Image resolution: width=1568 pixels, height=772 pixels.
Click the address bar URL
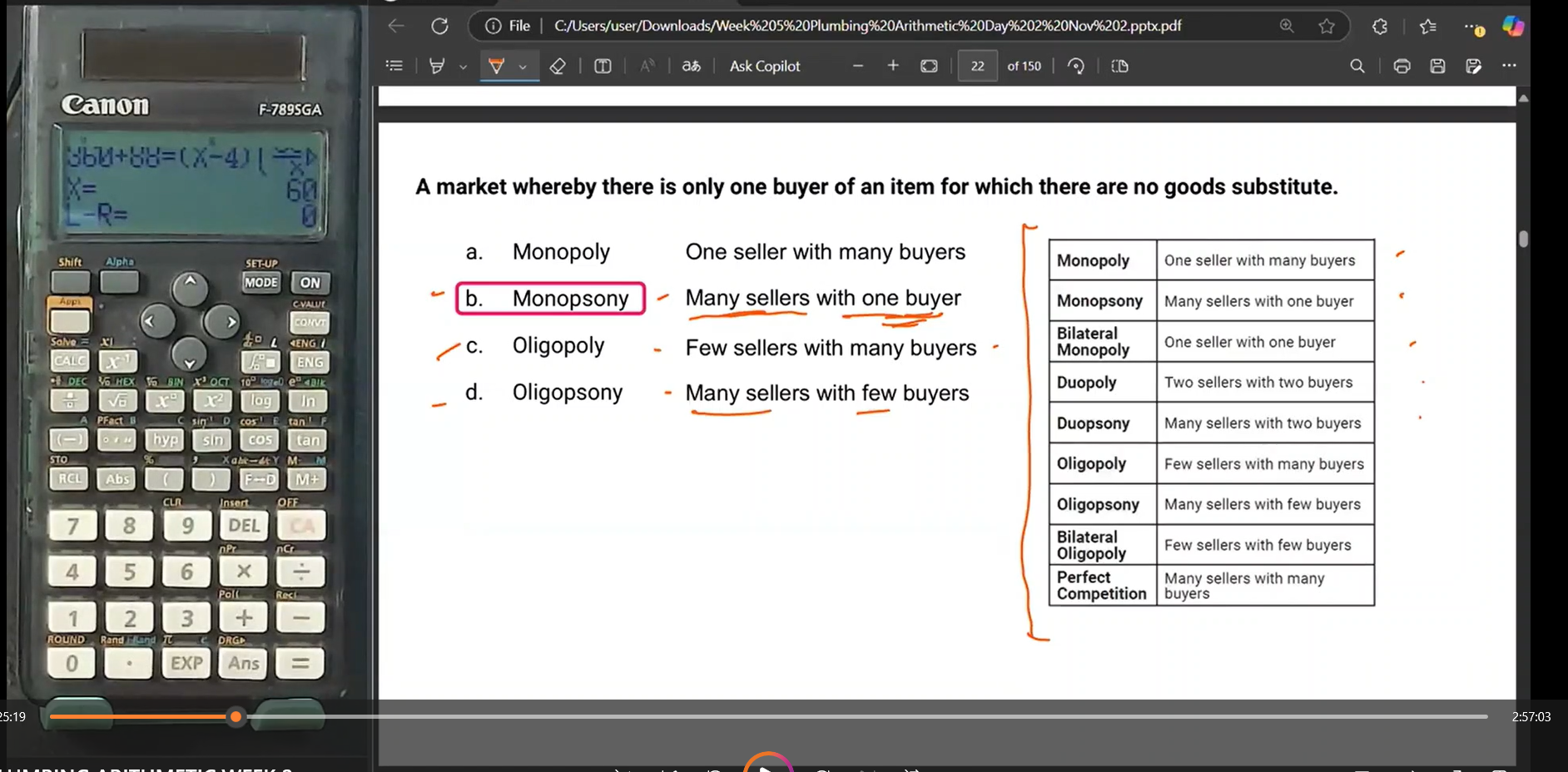tap(867, 26)
